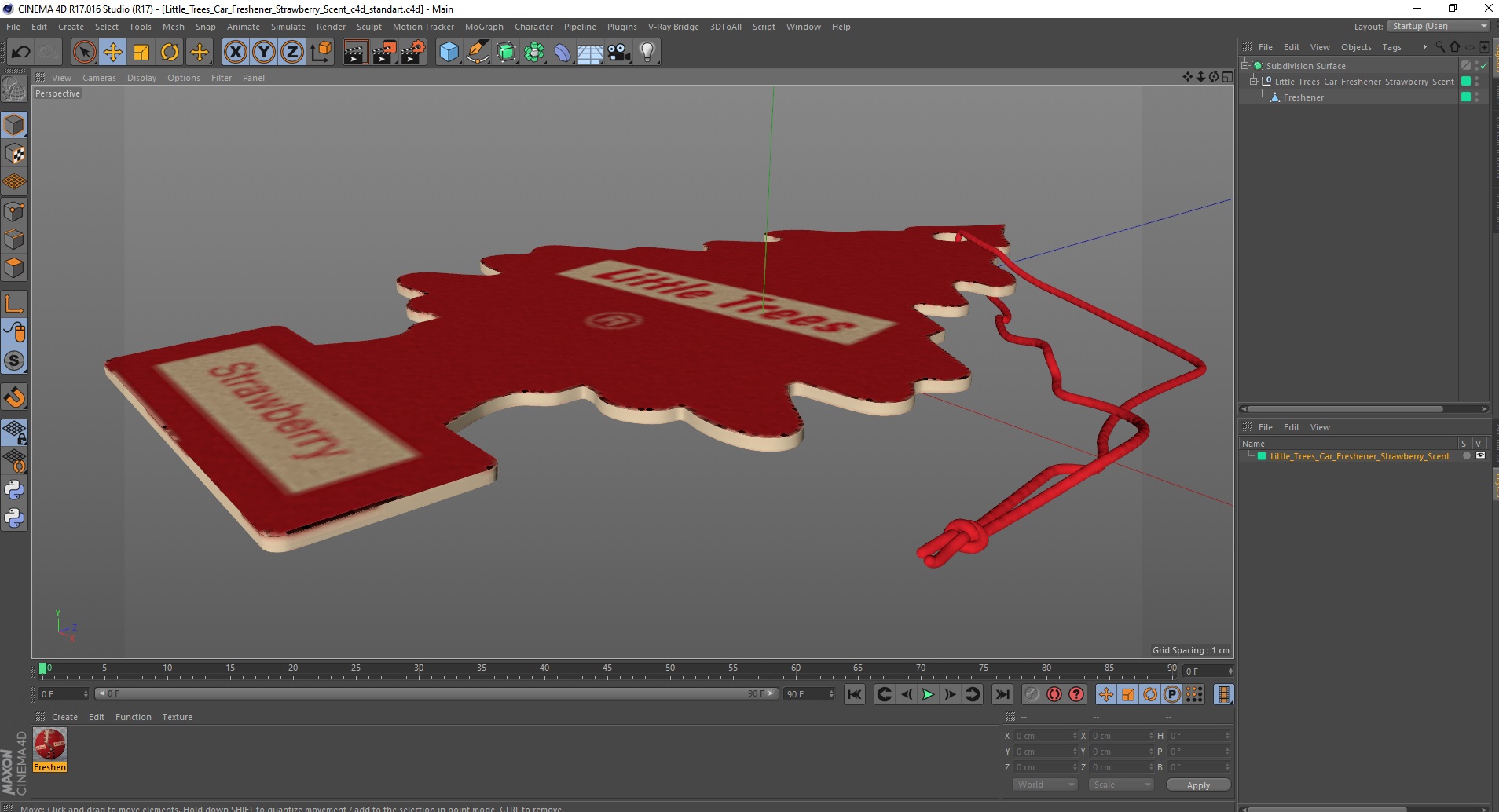Select the Freshener object
1499x812 pixels.
pos(1303,97)
